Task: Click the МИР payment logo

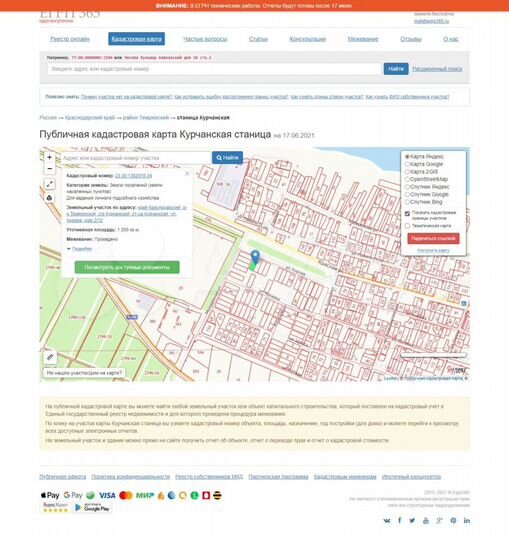Action: pos(145,496)
